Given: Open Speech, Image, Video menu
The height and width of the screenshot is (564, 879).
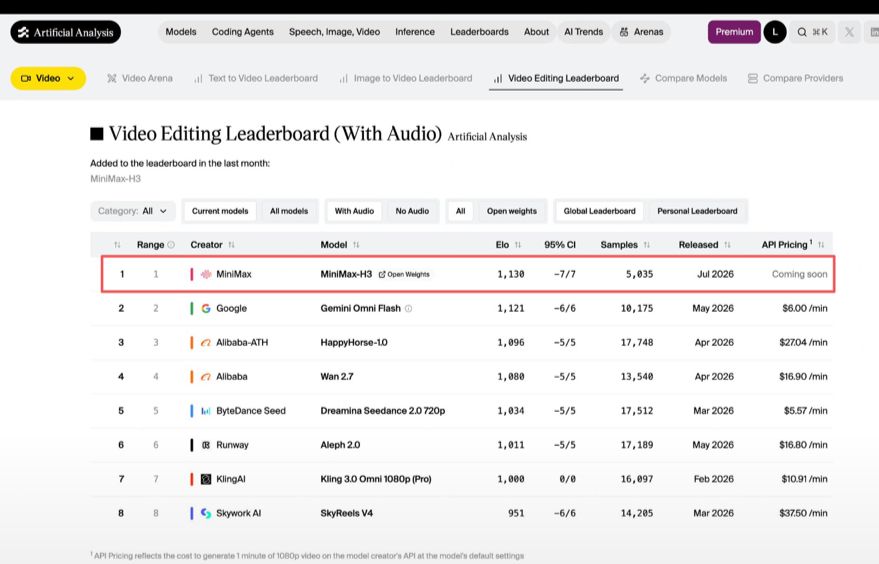Looking at the screenshot, I should coord(334,32).
